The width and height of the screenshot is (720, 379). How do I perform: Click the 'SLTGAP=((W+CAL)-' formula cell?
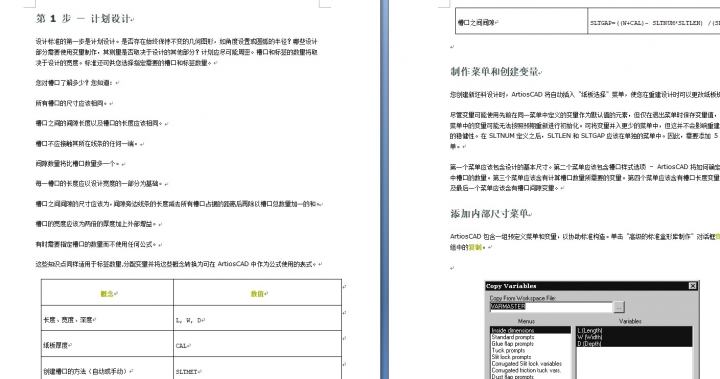654,22
